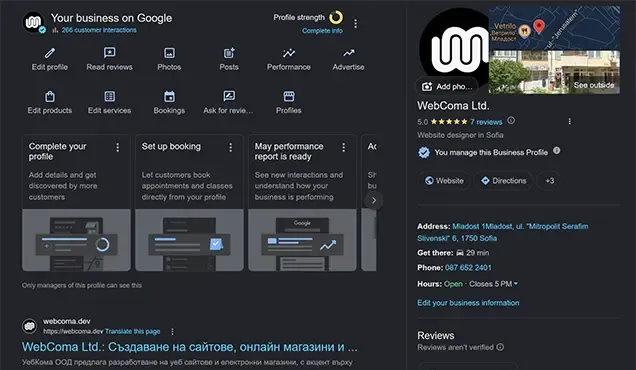Open Ask for reviews icon
This screenshot has height=370, width=636.
click(229, 96)
